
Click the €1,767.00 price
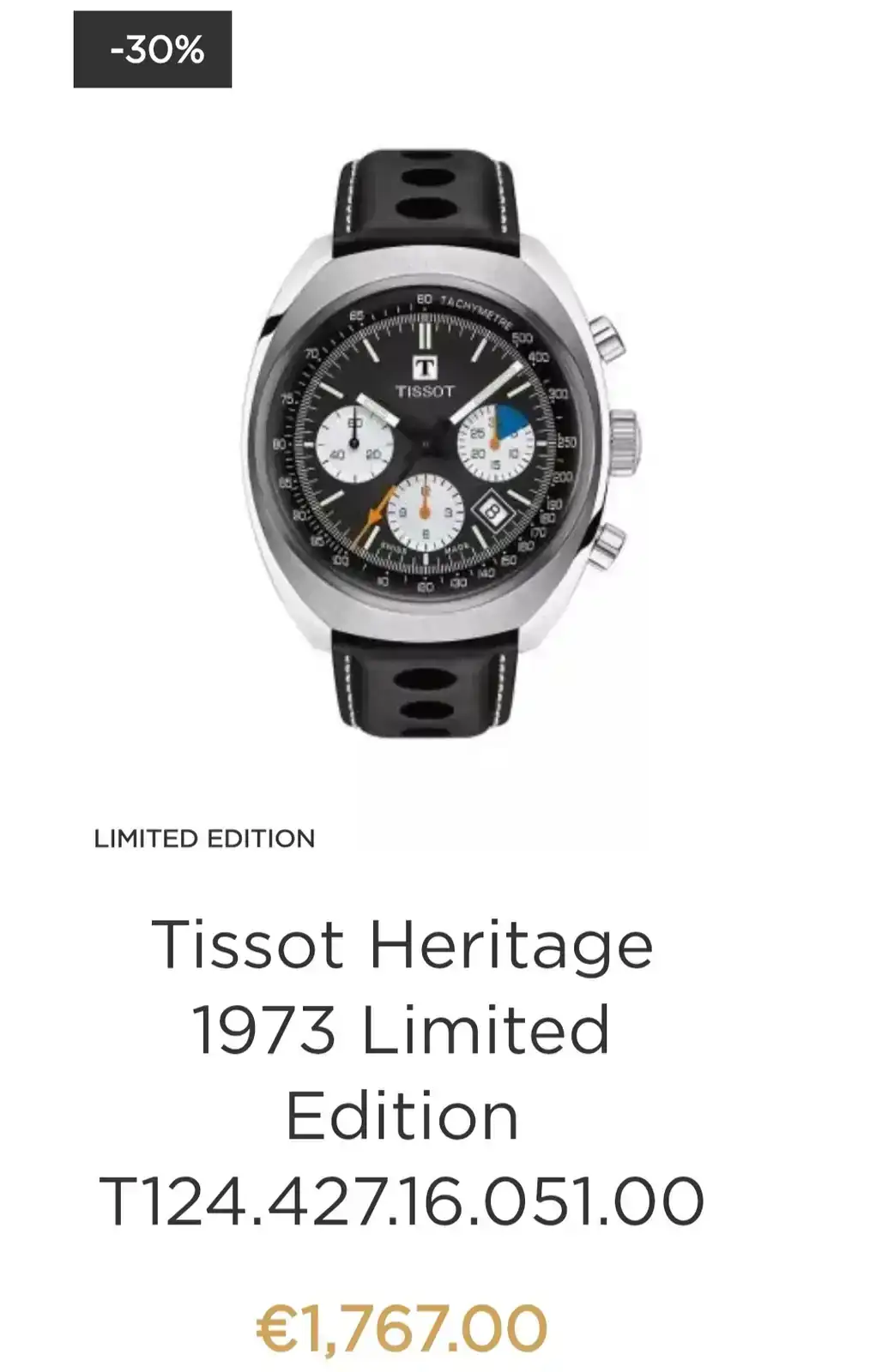click(x=402, y=1329)
